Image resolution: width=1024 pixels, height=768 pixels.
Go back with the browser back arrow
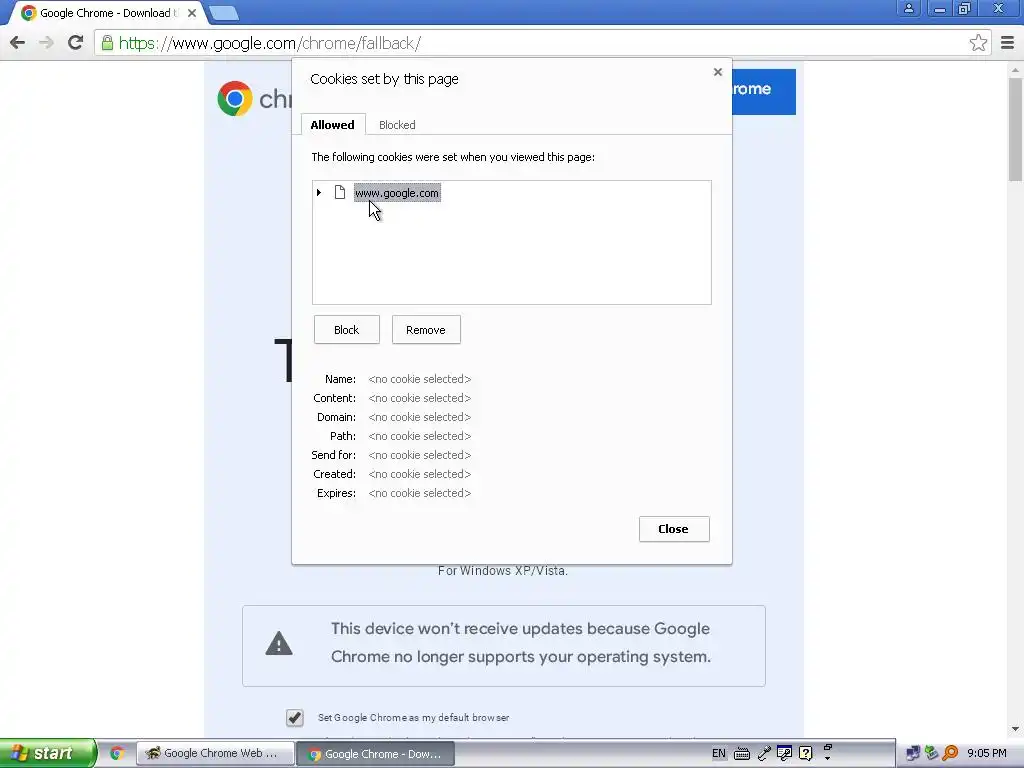[x=18, y=43]
